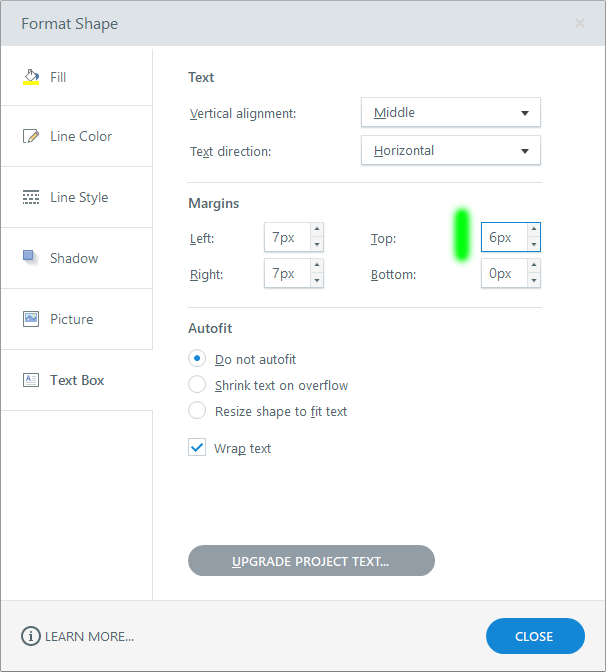The image size is (606, 672).
Task: Click the Learn More info icon
Action: tap(31, 636)
